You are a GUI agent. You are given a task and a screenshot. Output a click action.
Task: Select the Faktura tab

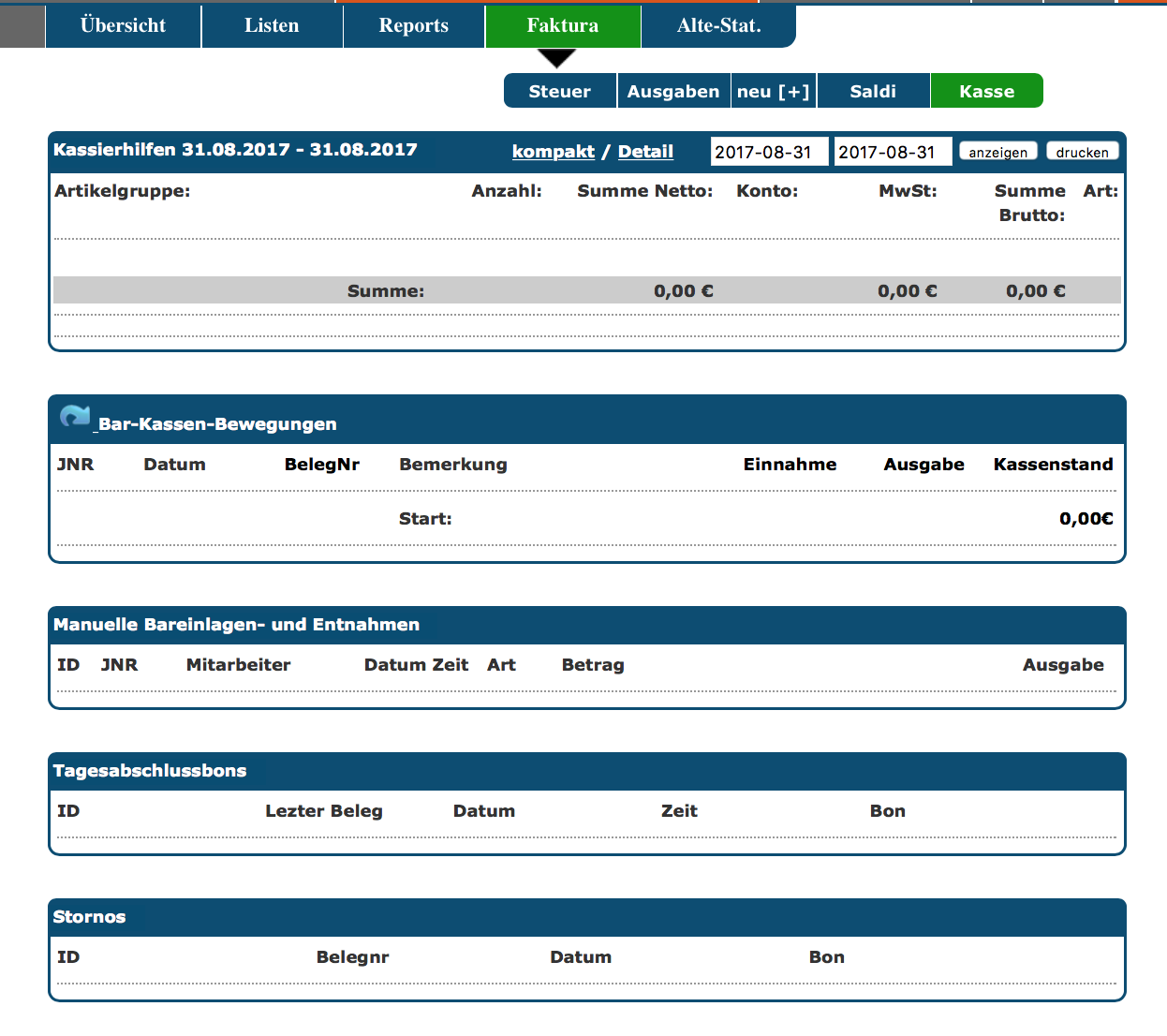click(562, 25)
